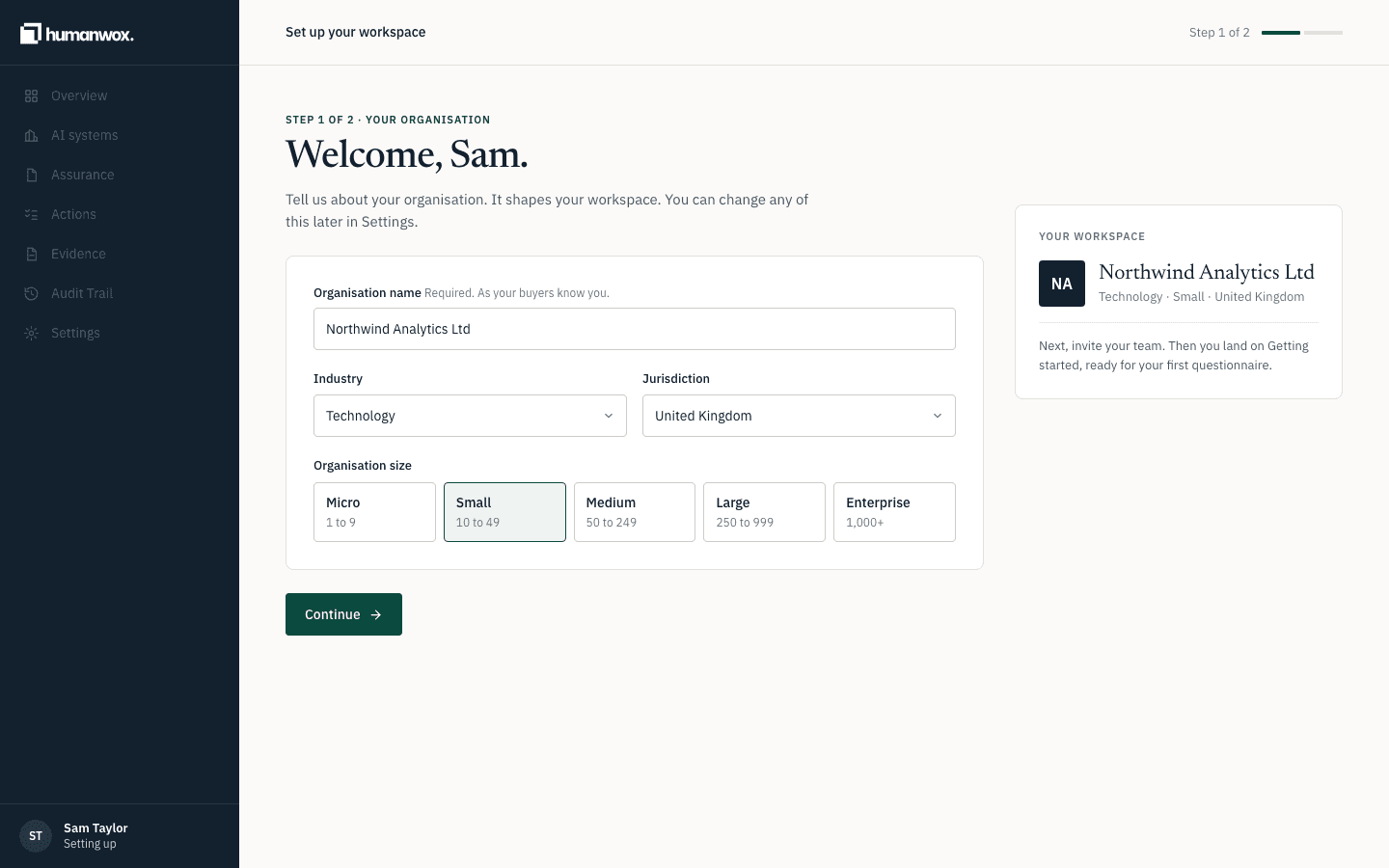
Task: Click the 'Organisation name' field label
Action: pos(368,292)
